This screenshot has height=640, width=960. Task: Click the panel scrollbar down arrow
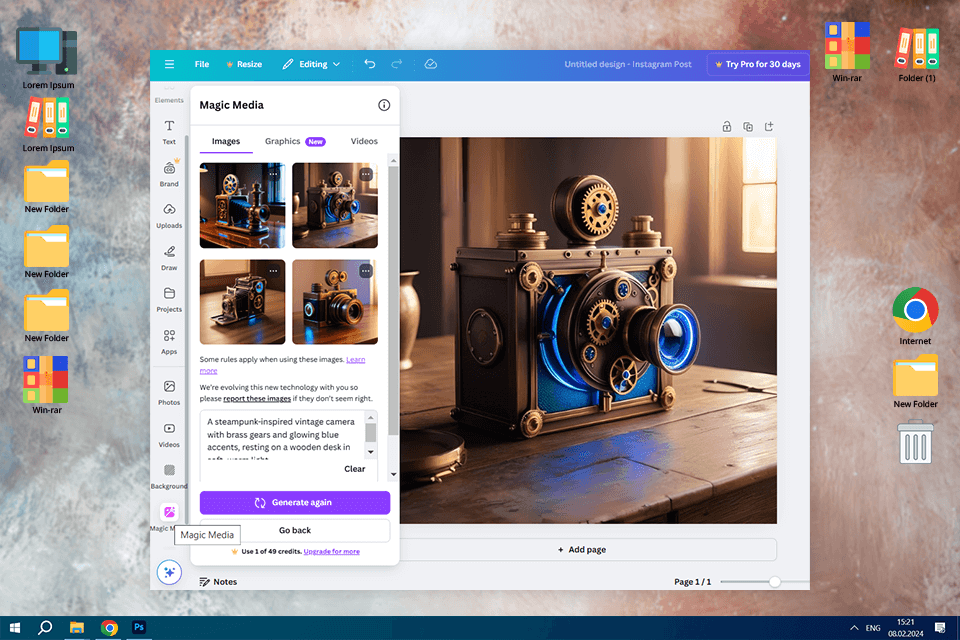[x=393, y=475]
